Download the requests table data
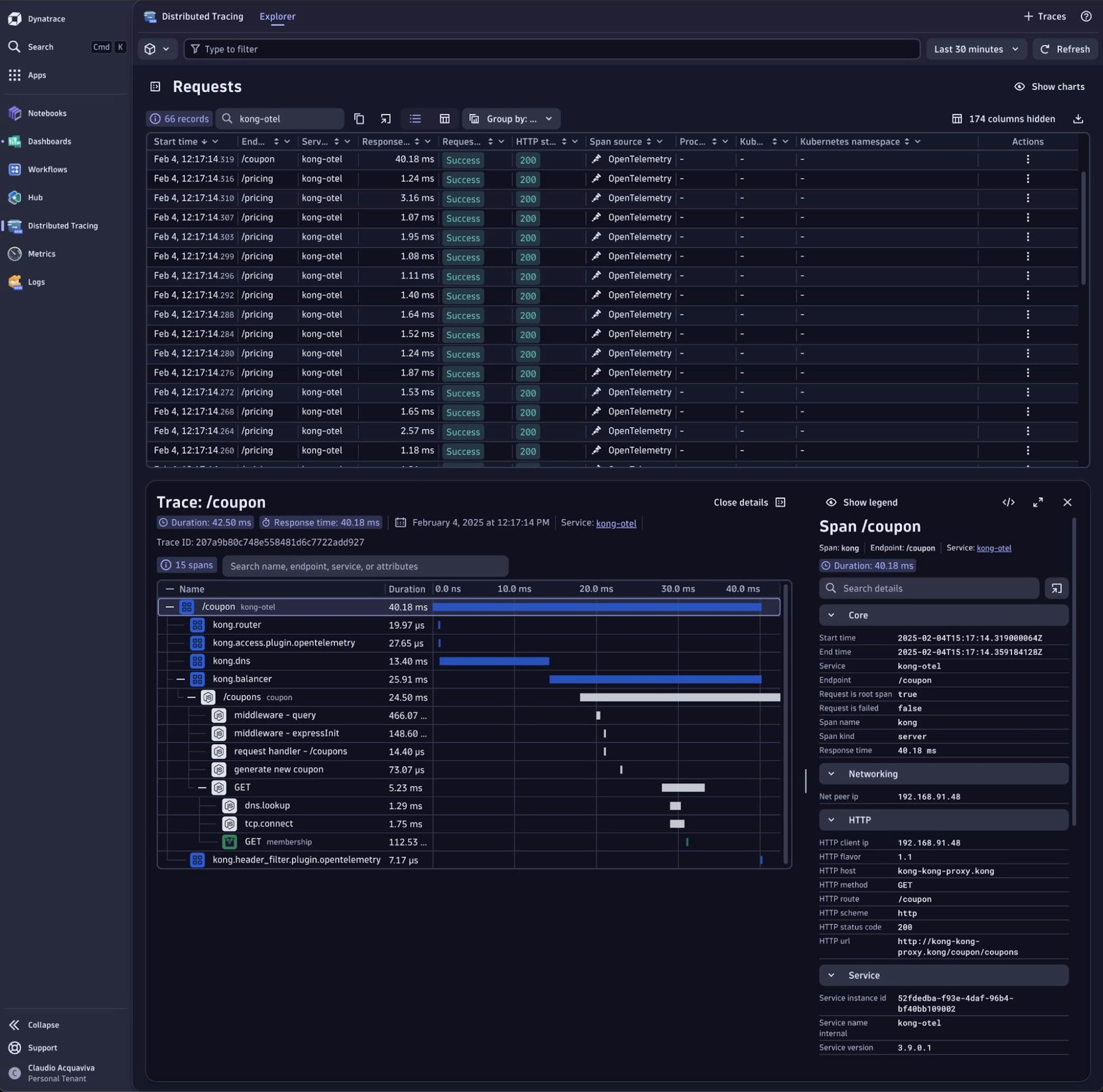 point(1077,119)
